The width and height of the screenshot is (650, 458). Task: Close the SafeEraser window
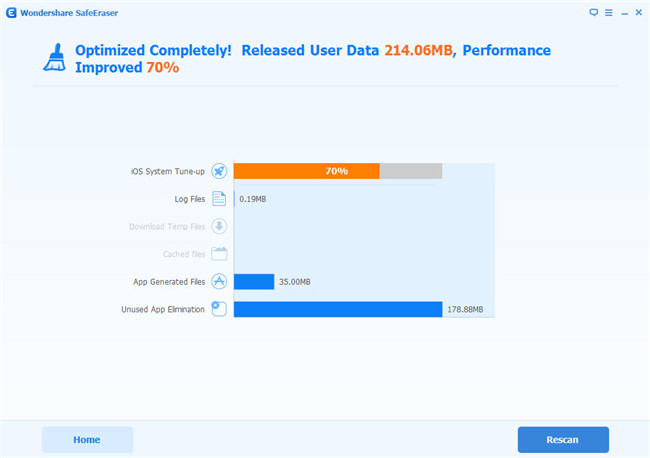tap(639, 12)
